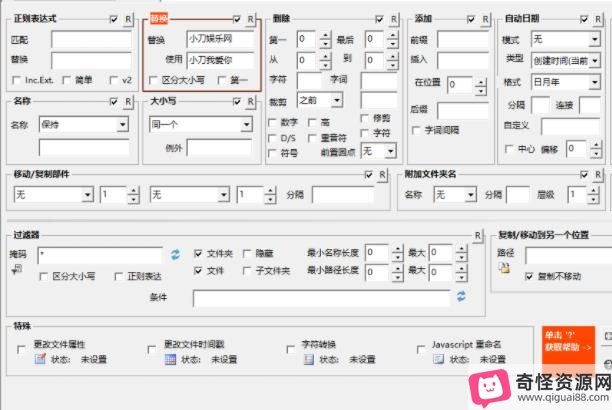Click the 字符转换 status icon

point(307,359)
